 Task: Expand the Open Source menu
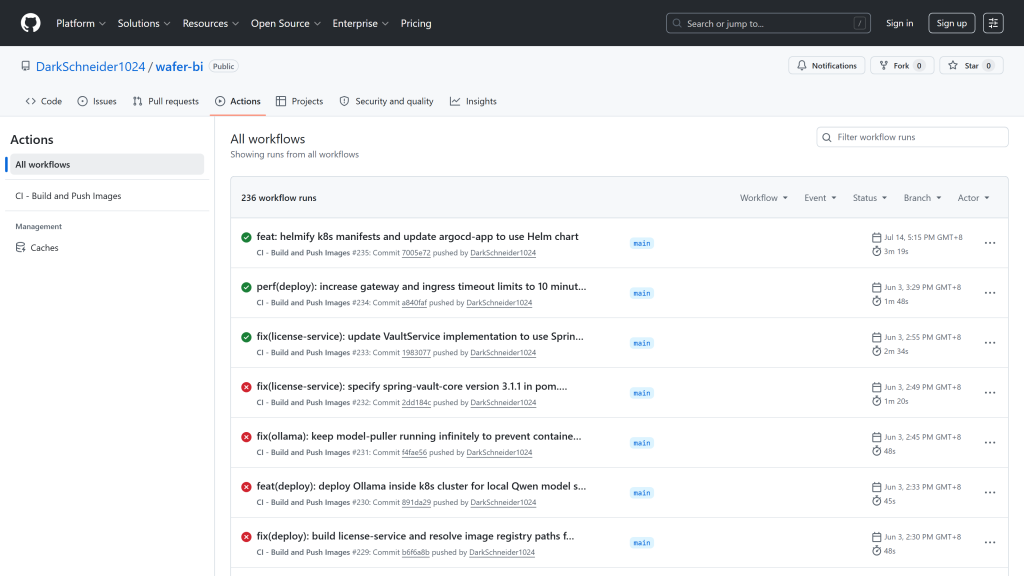(x=285, y=23)
